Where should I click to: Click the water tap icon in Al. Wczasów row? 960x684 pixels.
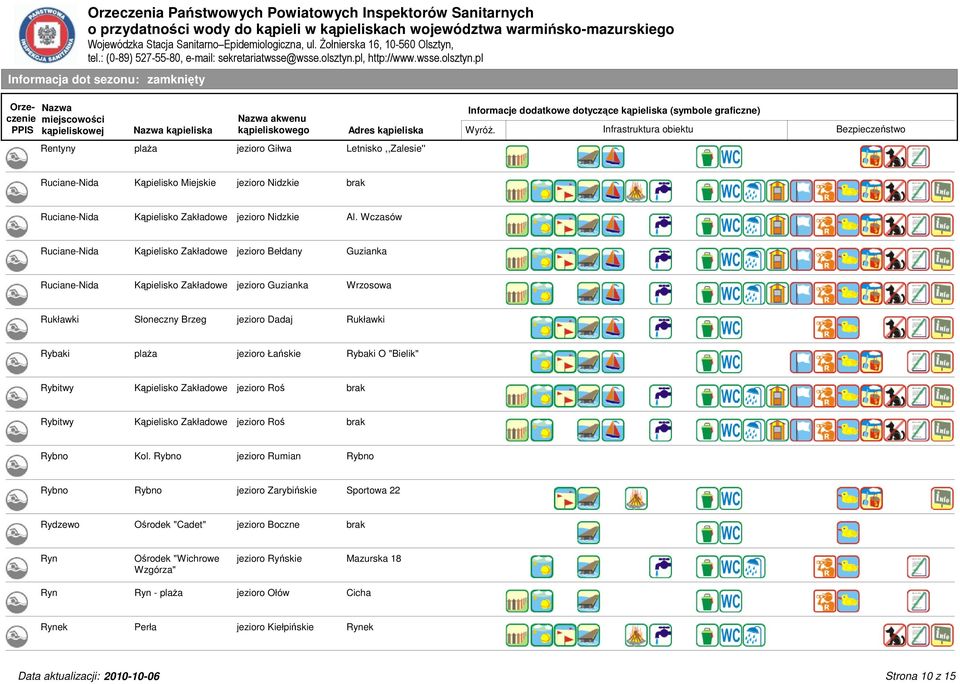[x=661, y=225]
